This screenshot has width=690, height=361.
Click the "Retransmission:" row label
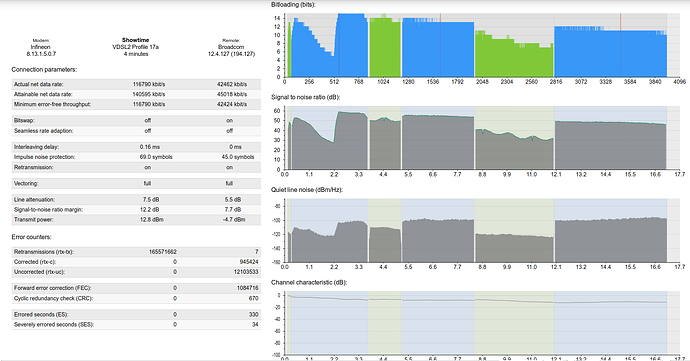[33, 167]
